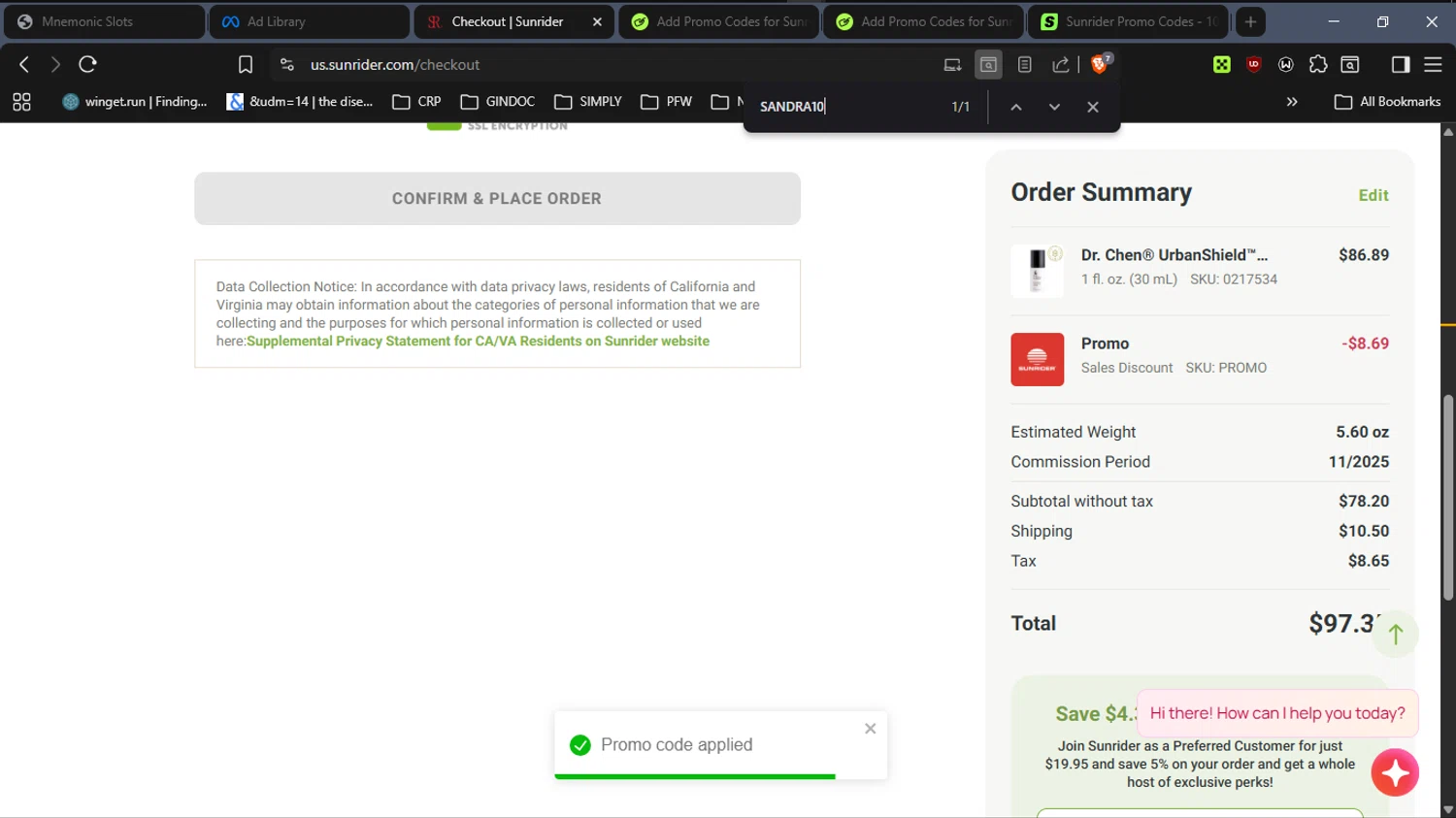Open the PFW bookmarks folder
This screenshot has width=1456, height=818.
point(667,102)
